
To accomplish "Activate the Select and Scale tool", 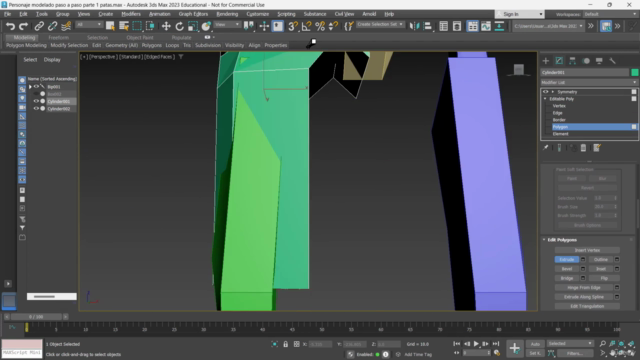I will tap(193, 26).
